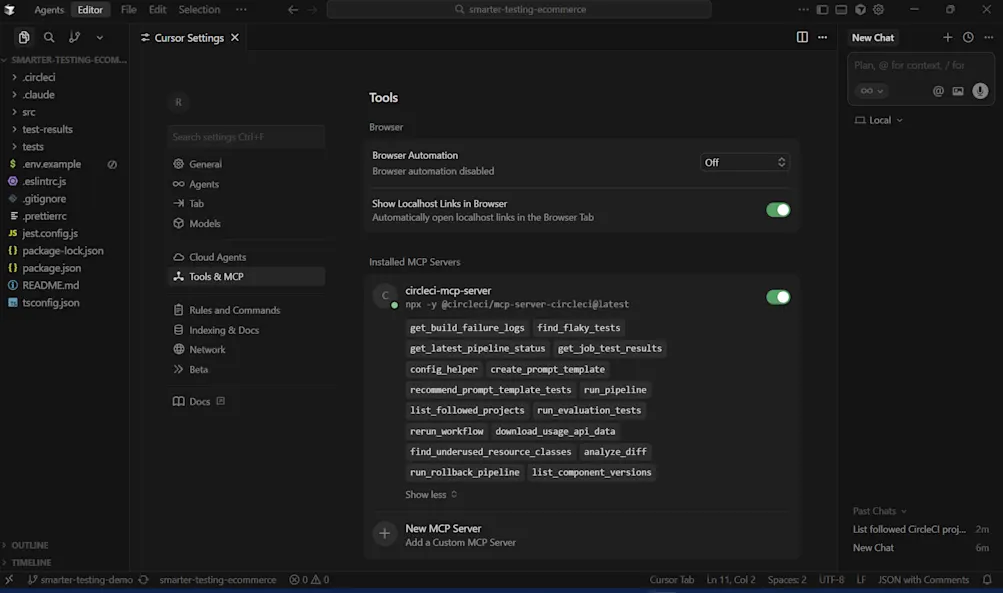Select the Cursor Settings tab

pyautogui.click(x=190, y=37)
